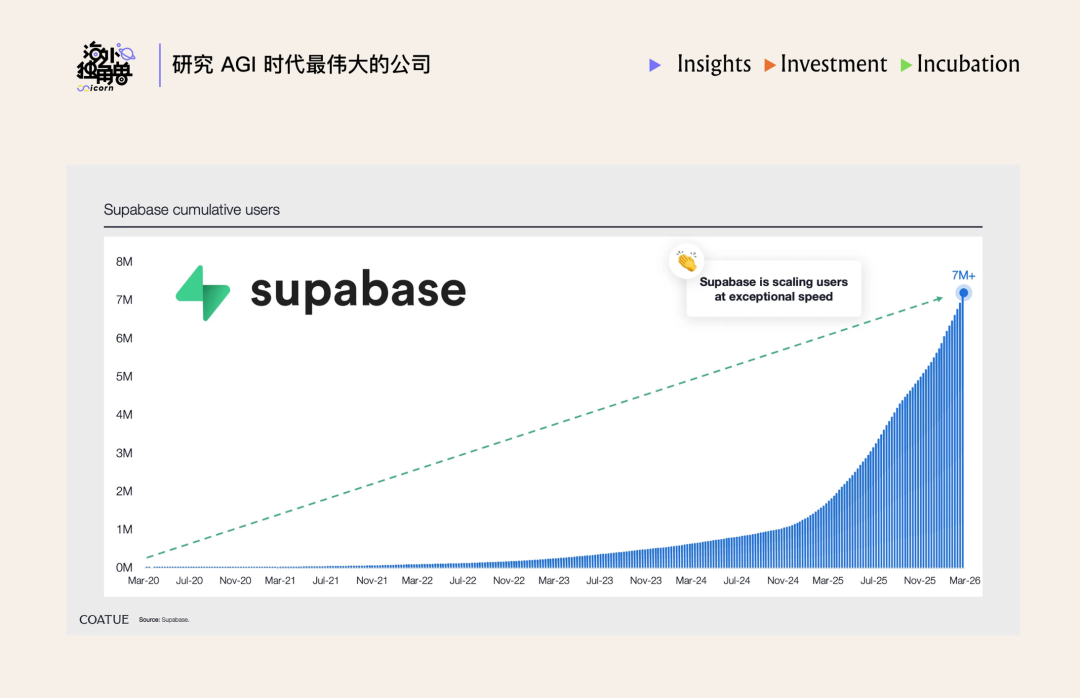Click the Mar-23 x-axis label
Viewport: 1080px width, 698px height.
click(554, 581)
